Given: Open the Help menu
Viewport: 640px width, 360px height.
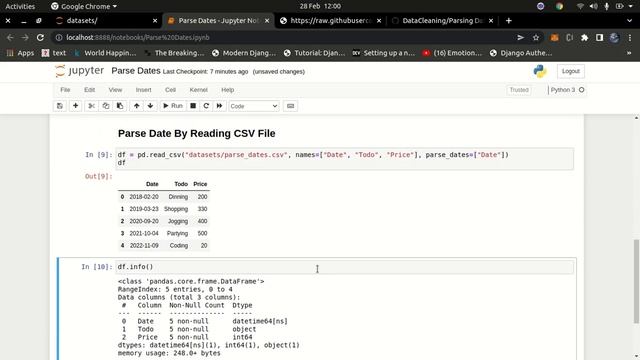Looking at the screenshot, I should pyautogui.click(x=227, y=90).
